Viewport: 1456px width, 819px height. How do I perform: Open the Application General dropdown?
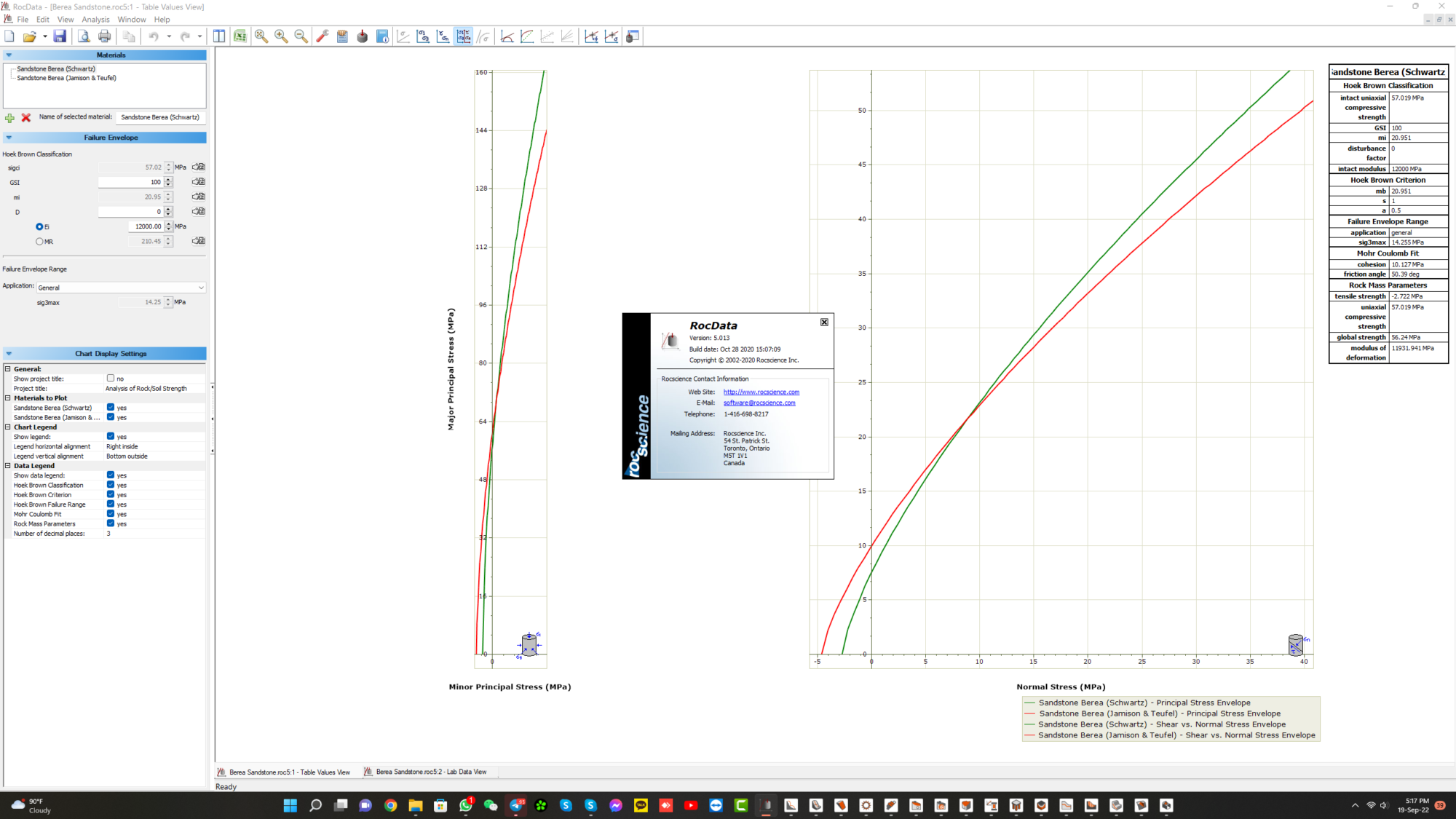121,288
